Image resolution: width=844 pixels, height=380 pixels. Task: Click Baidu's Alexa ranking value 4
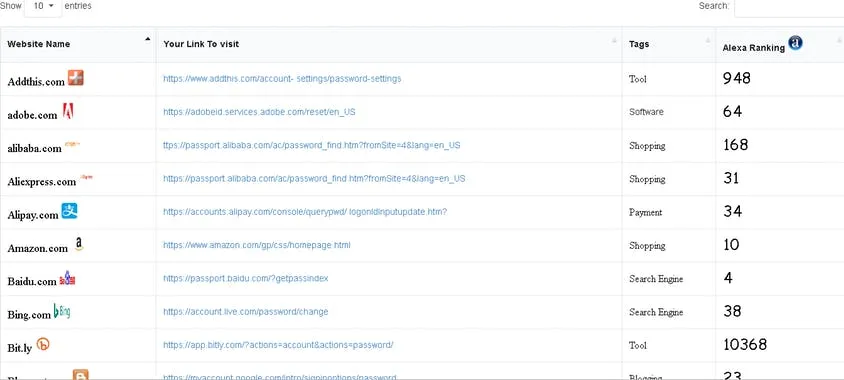[728, 278]
